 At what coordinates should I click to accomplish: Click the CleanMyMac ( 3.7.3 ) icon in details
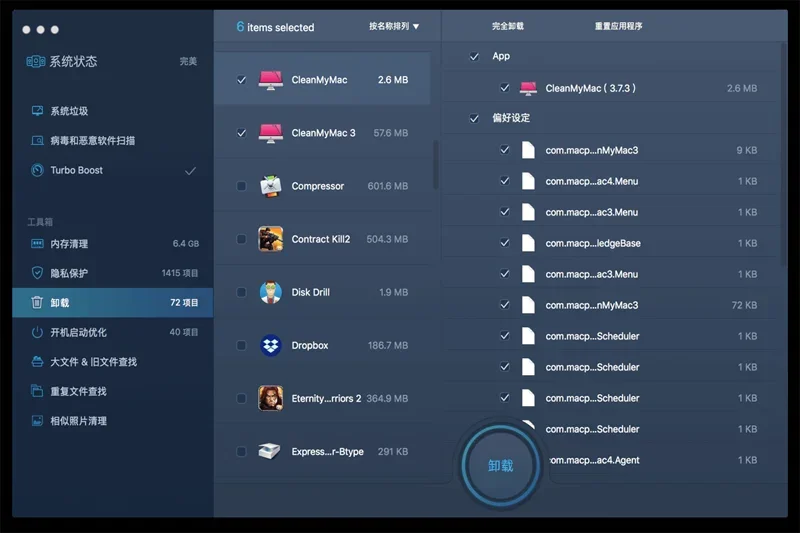pos(528,88)
